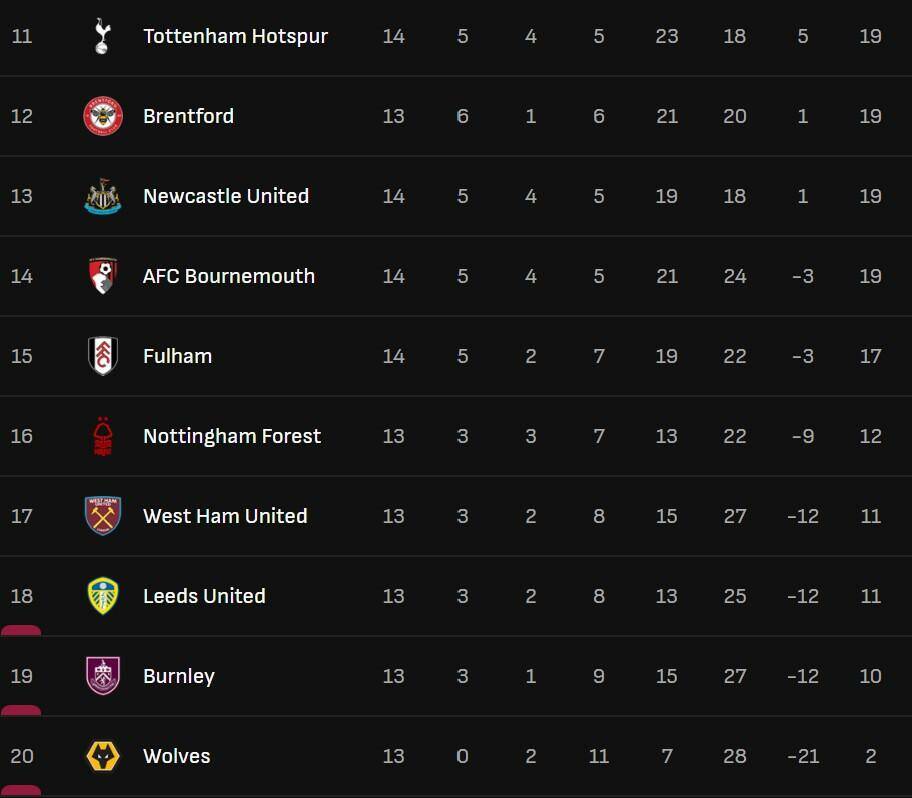Click the Fulham club crest
This screenshot has width=912, height=798.
point(102,356)
